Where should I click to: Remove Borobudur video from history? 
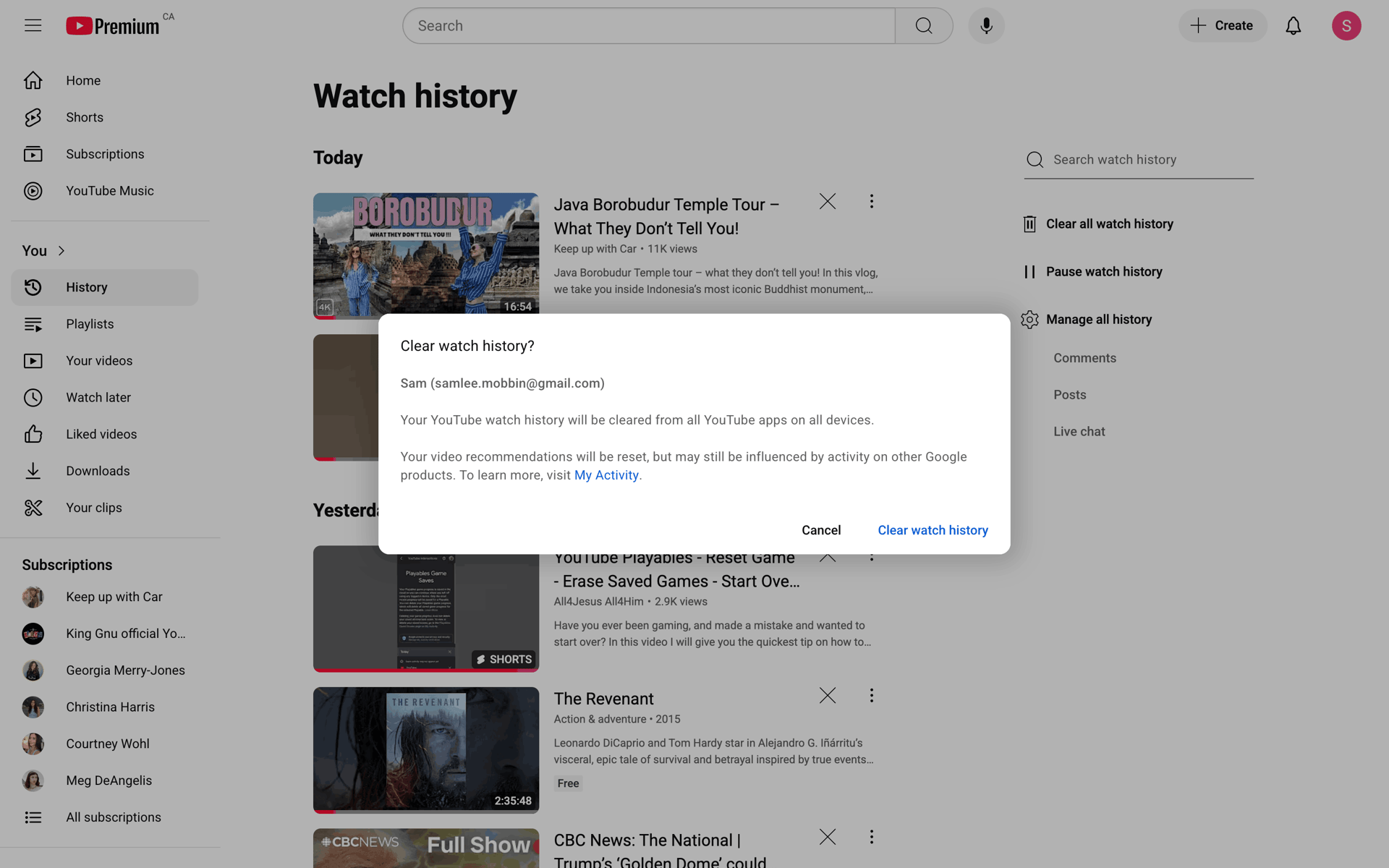pos(828,201)
